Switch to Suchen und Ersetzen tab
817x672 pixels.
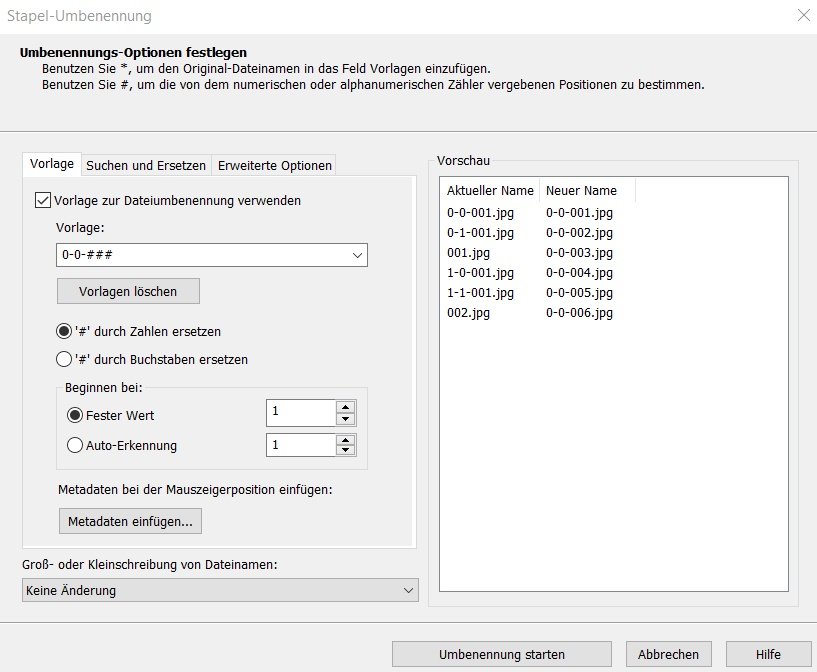[x=146, y=166]
